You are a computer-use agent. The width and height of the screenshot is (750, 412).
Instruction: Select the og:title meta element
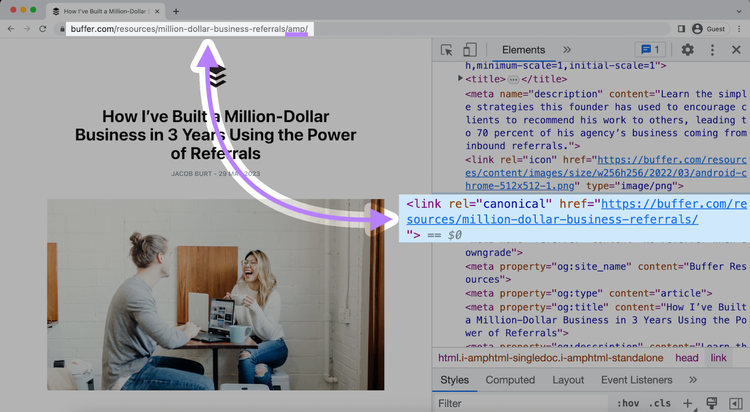click(x=606, y=320)
